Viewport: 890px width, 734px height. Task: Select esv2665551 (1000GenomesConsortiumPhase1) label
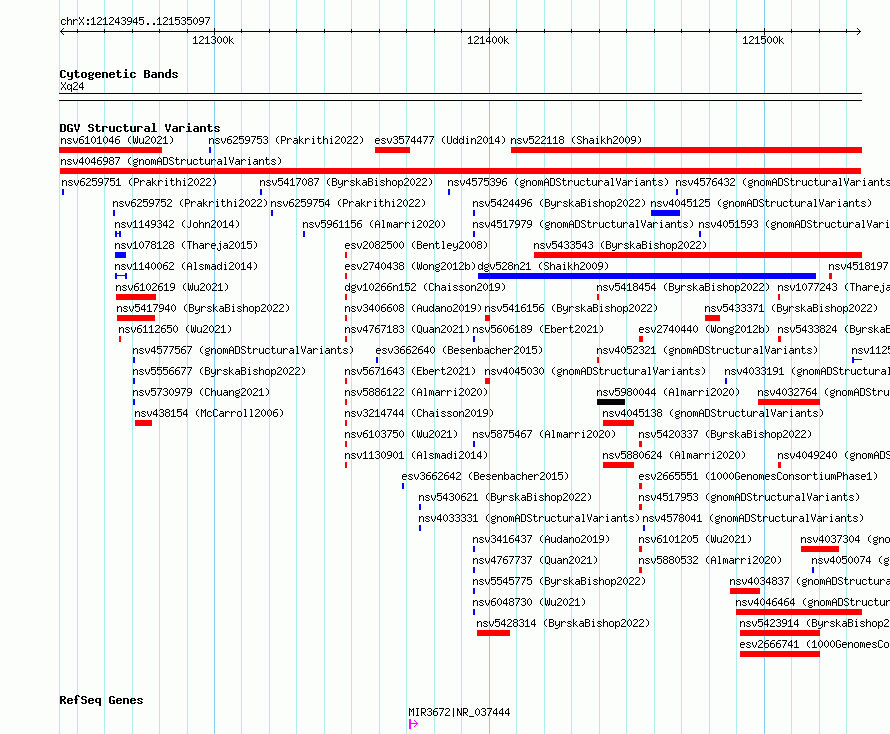[758, 476]
